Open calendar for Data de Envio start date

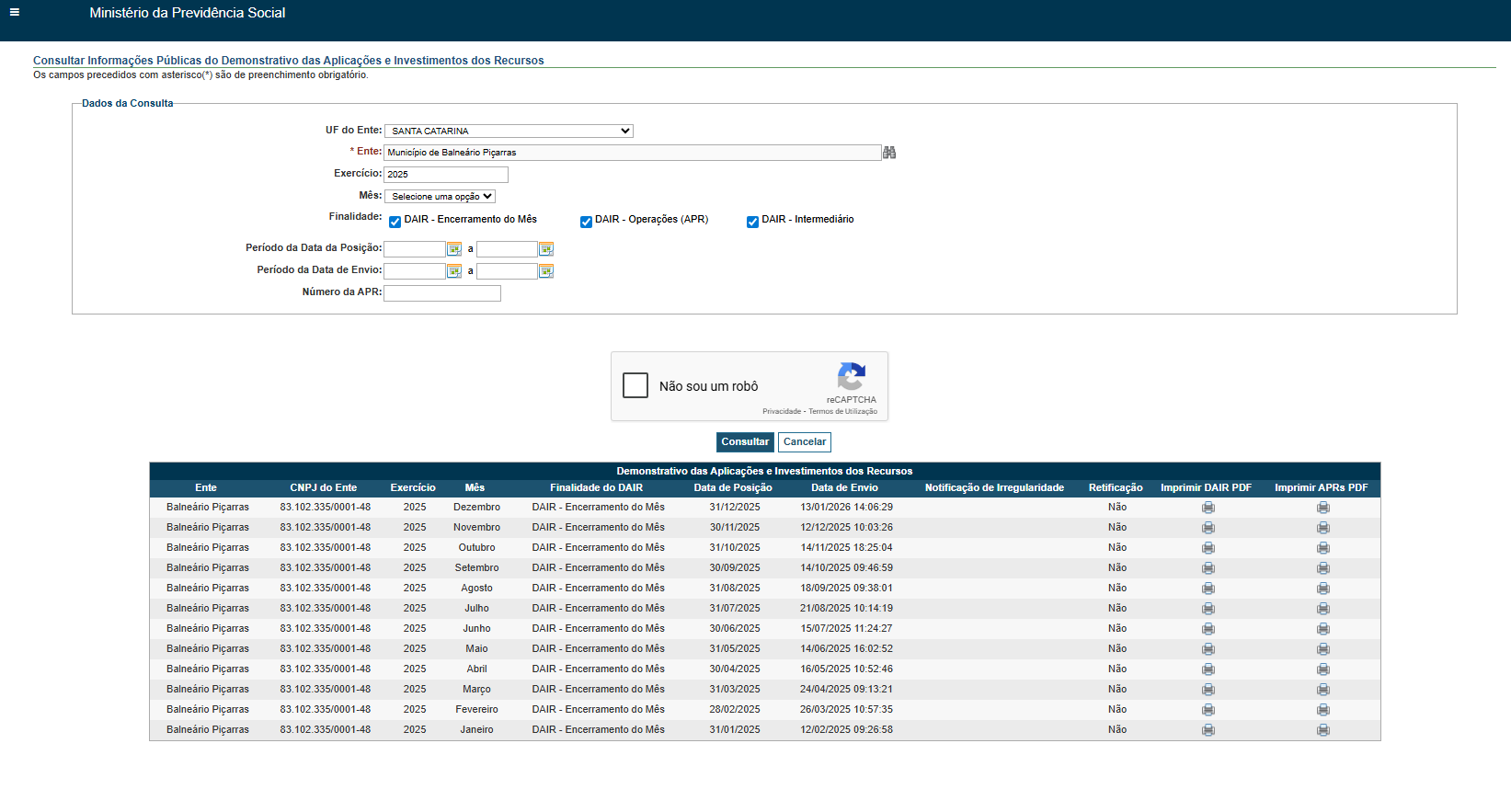tap(453, 271)
